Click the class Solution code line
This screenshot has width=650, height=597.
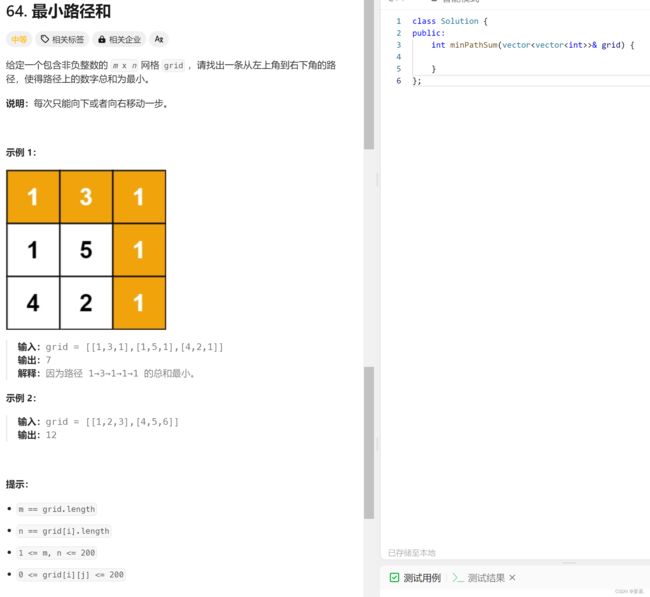pos(450,21)
